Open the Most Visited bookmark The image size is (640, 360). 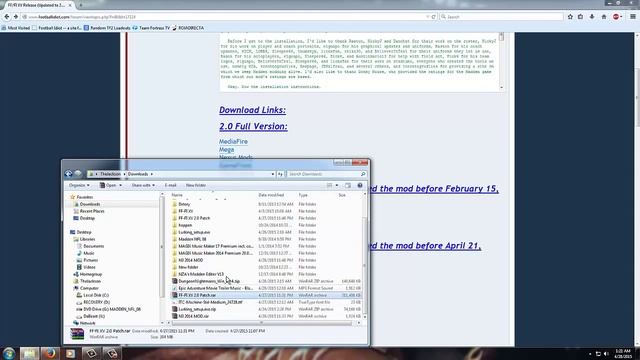click(x=16, y=28)
